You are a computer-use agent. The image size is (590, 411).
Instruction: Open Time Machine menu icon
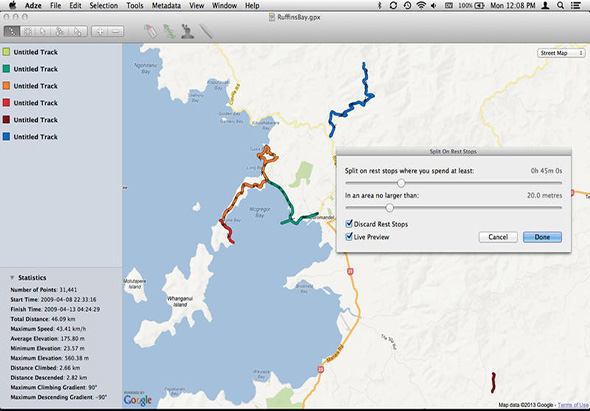coord(408,5)
